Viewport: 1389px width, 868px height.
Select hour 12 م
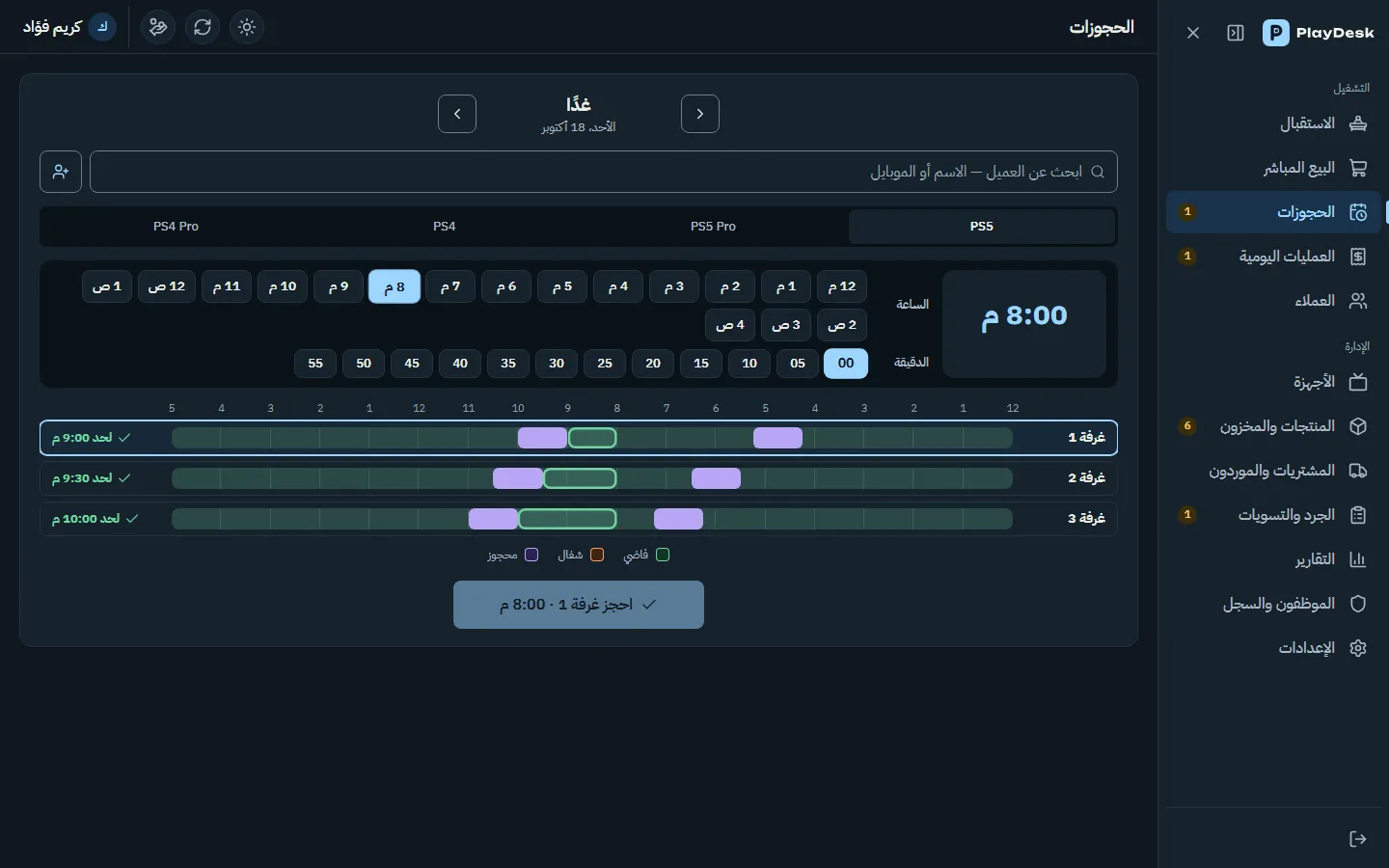click(x=842, y=286)
